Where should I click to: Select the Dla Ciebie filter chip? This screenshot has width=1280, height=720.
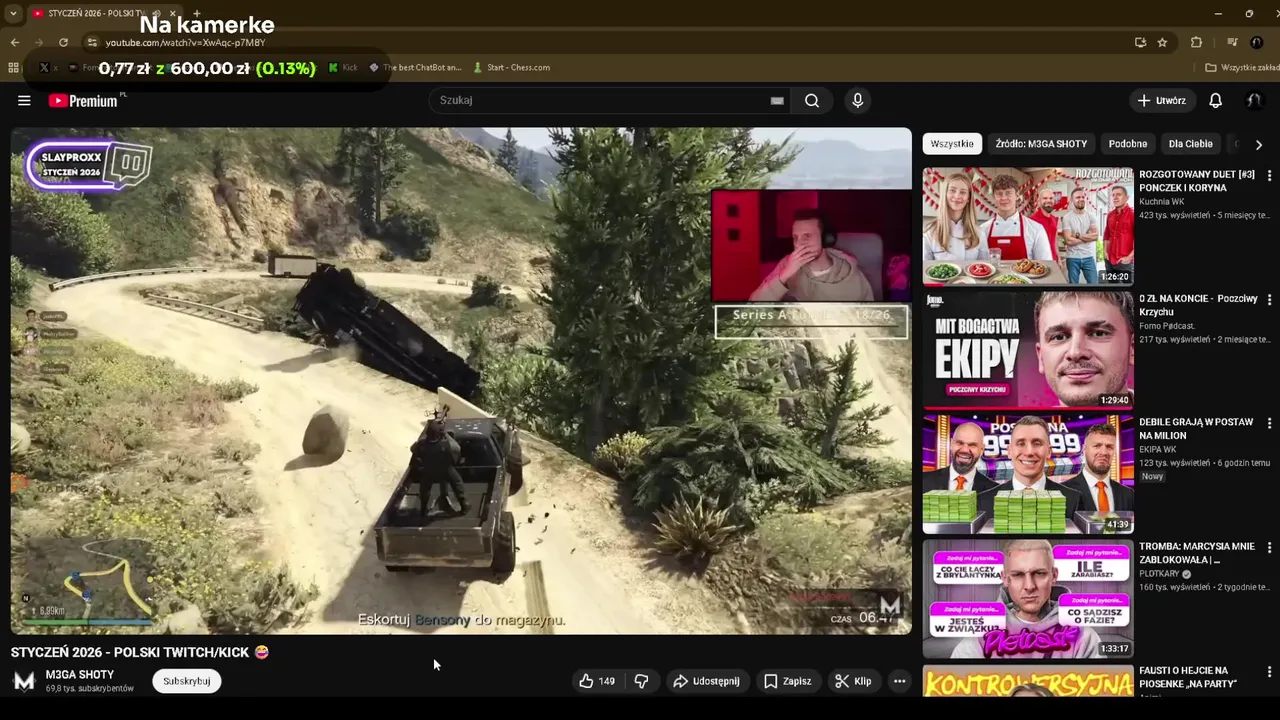[x=1190, y=144]
